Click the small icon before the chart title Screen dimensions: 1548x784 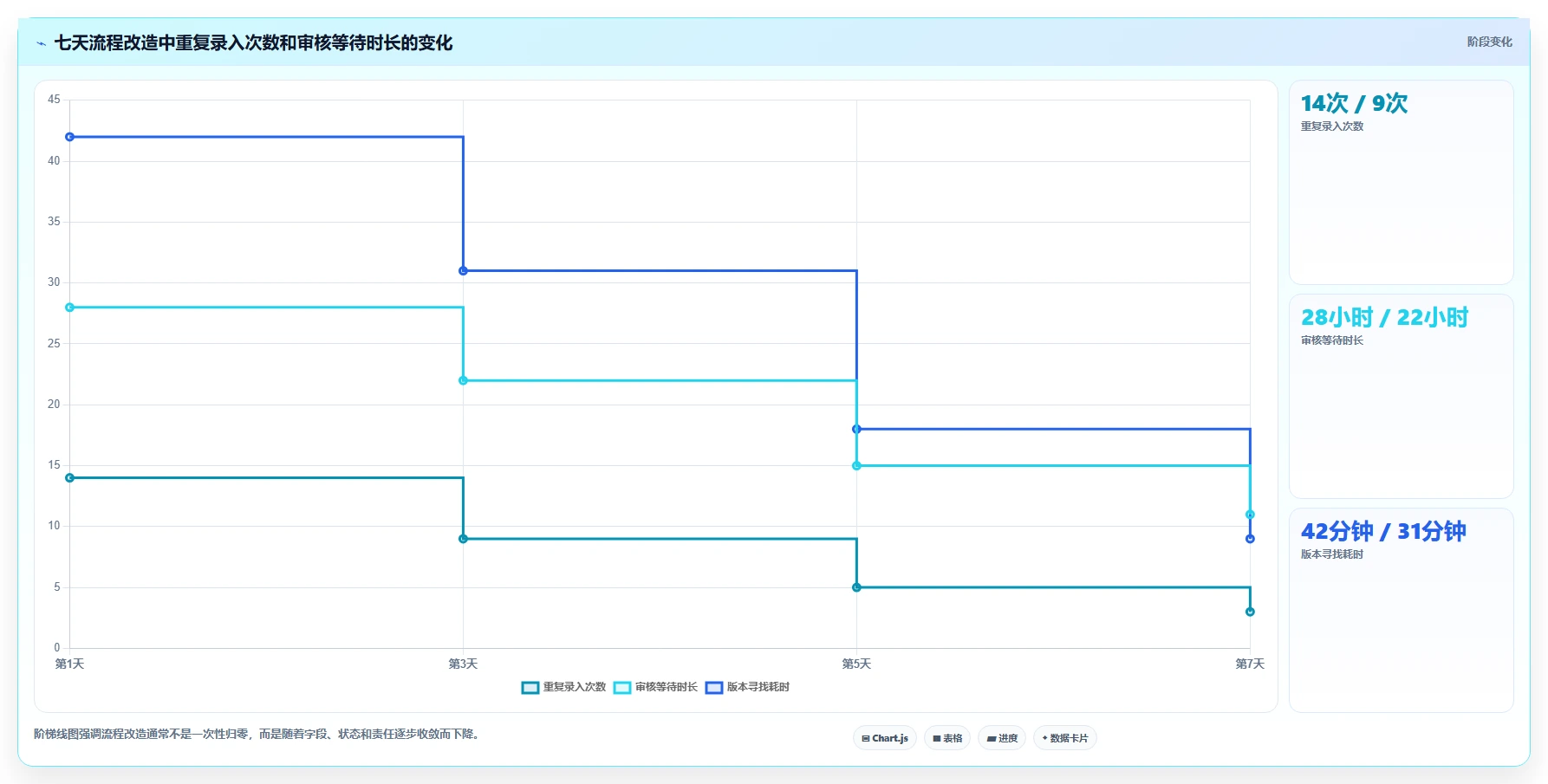point(41,43)
